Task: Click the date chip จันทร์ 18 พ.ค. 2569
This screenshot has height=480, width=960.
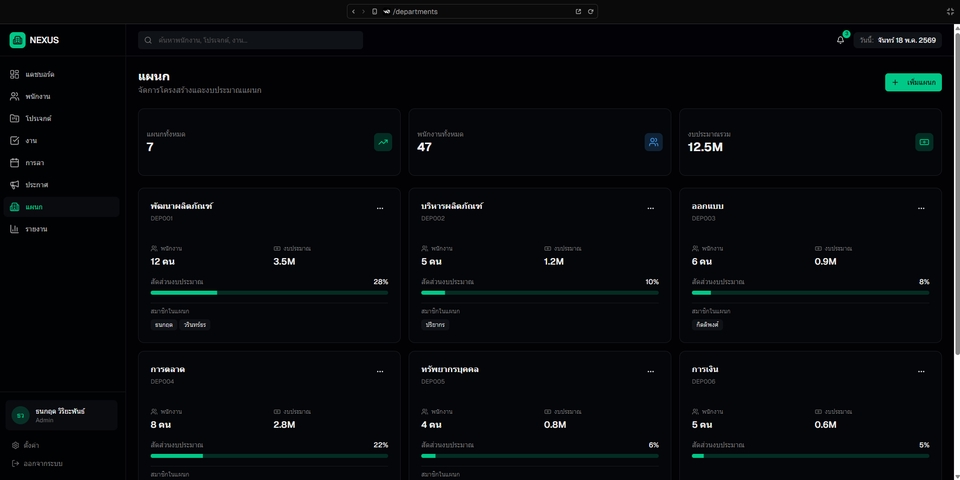Action: click(x=898, y=40)
